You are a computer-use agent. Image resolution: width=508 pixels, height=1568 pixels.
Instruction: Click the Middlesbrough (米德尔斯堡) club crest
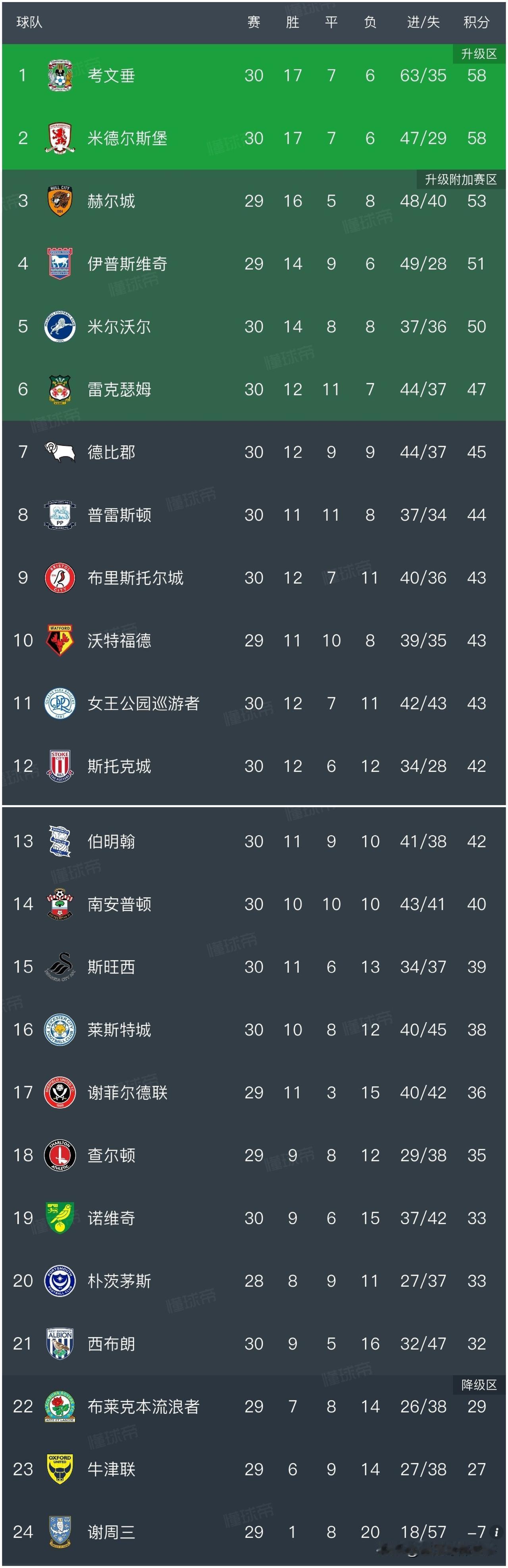(60, 138)
